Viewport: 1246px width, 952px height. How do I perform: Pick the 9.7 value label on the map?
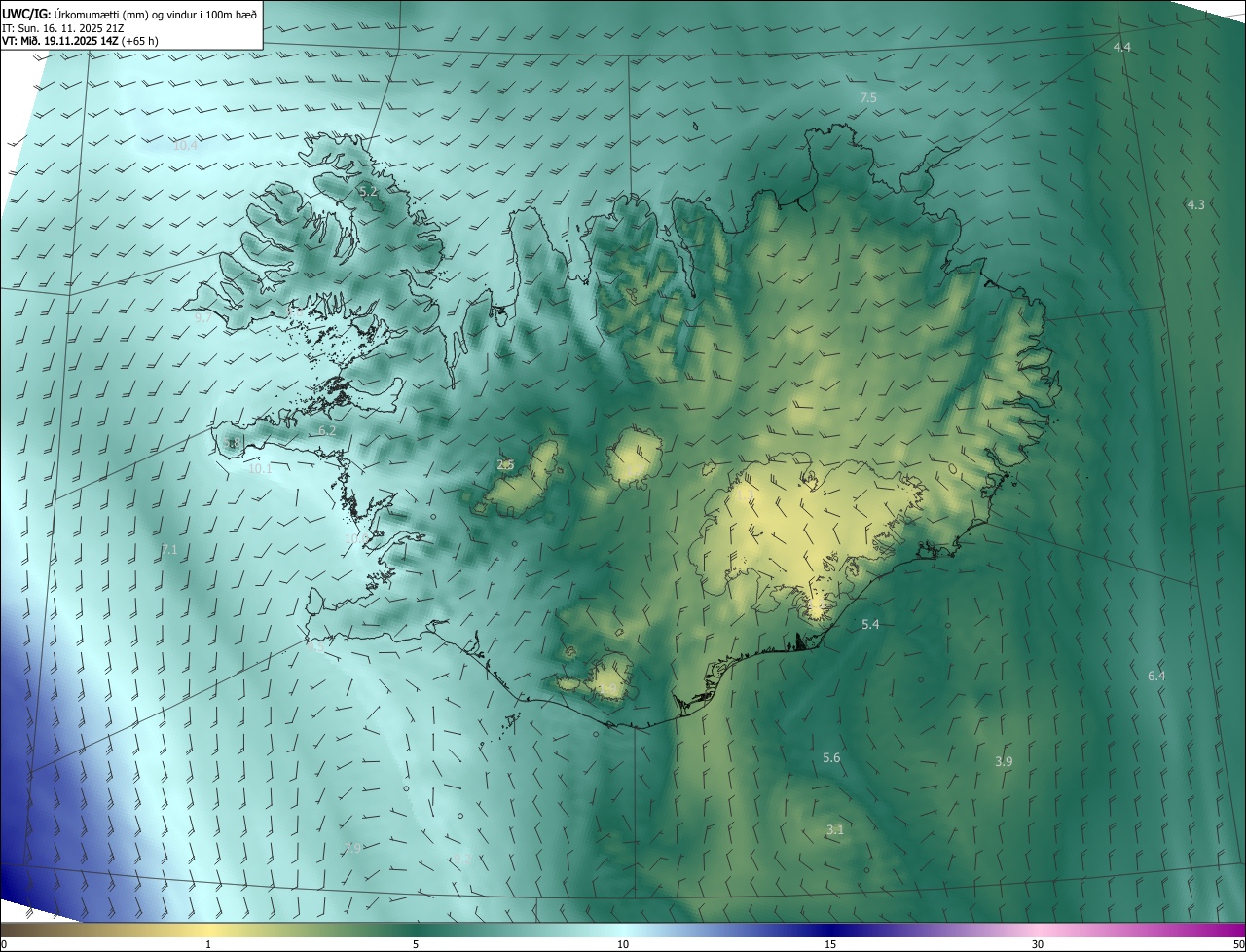(x=202, y=317)
